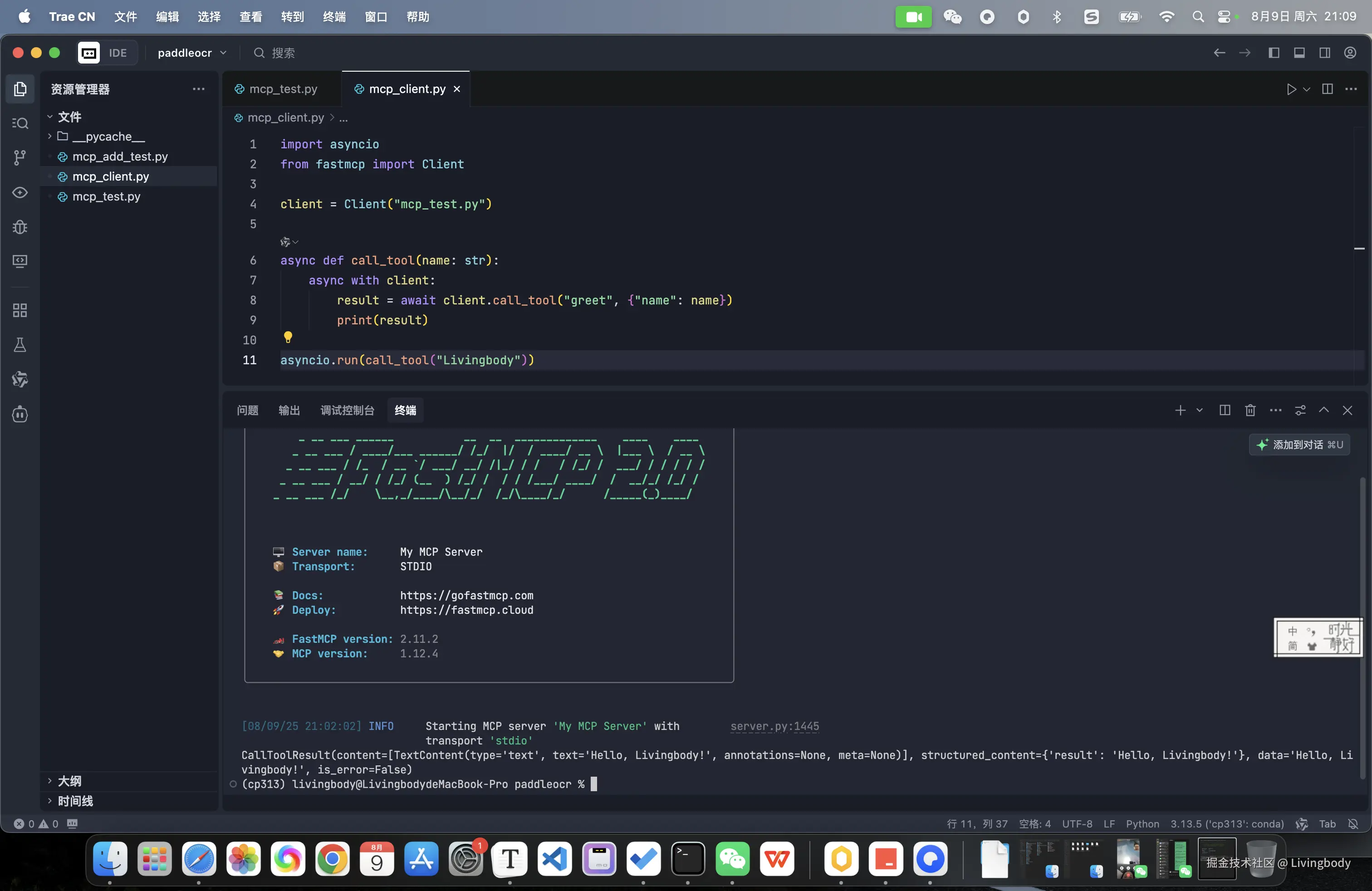Click the 添加到对话 button
Screen dimensions: 1372x891
click(x=1299, y=445)
